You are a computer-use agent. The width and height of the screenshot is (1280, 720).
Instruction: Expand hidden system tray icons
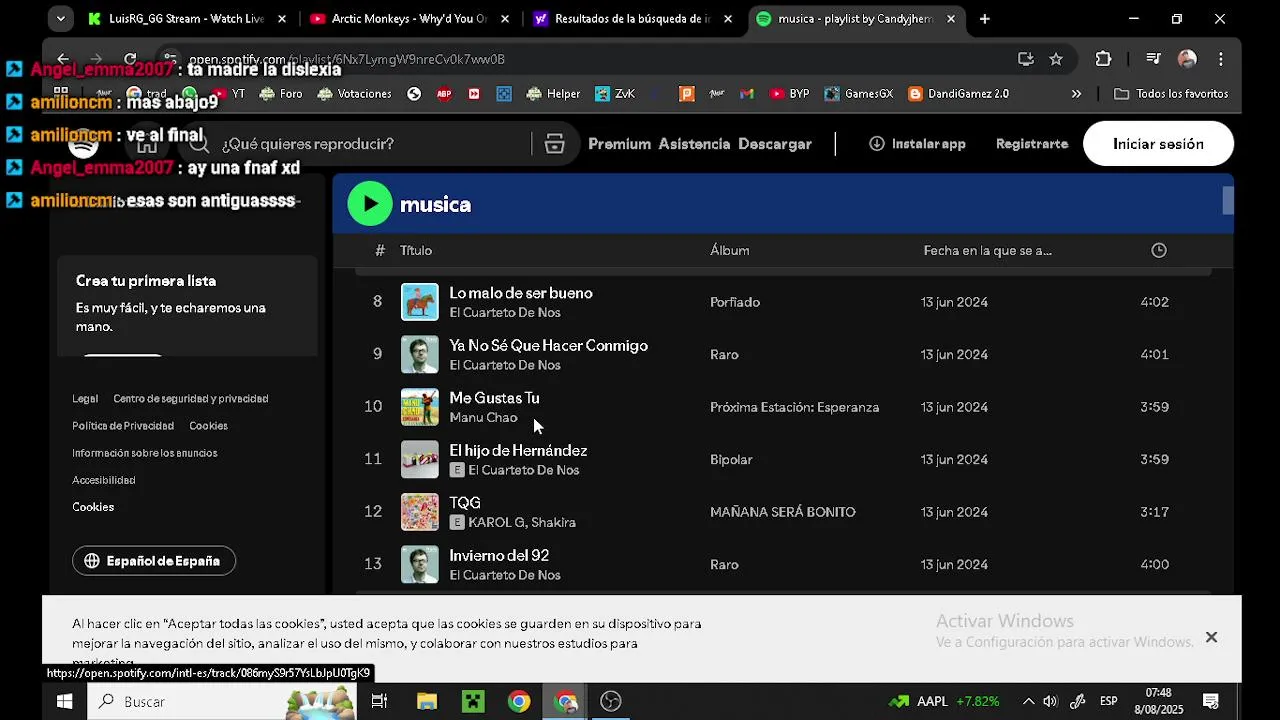[1028, 701]
